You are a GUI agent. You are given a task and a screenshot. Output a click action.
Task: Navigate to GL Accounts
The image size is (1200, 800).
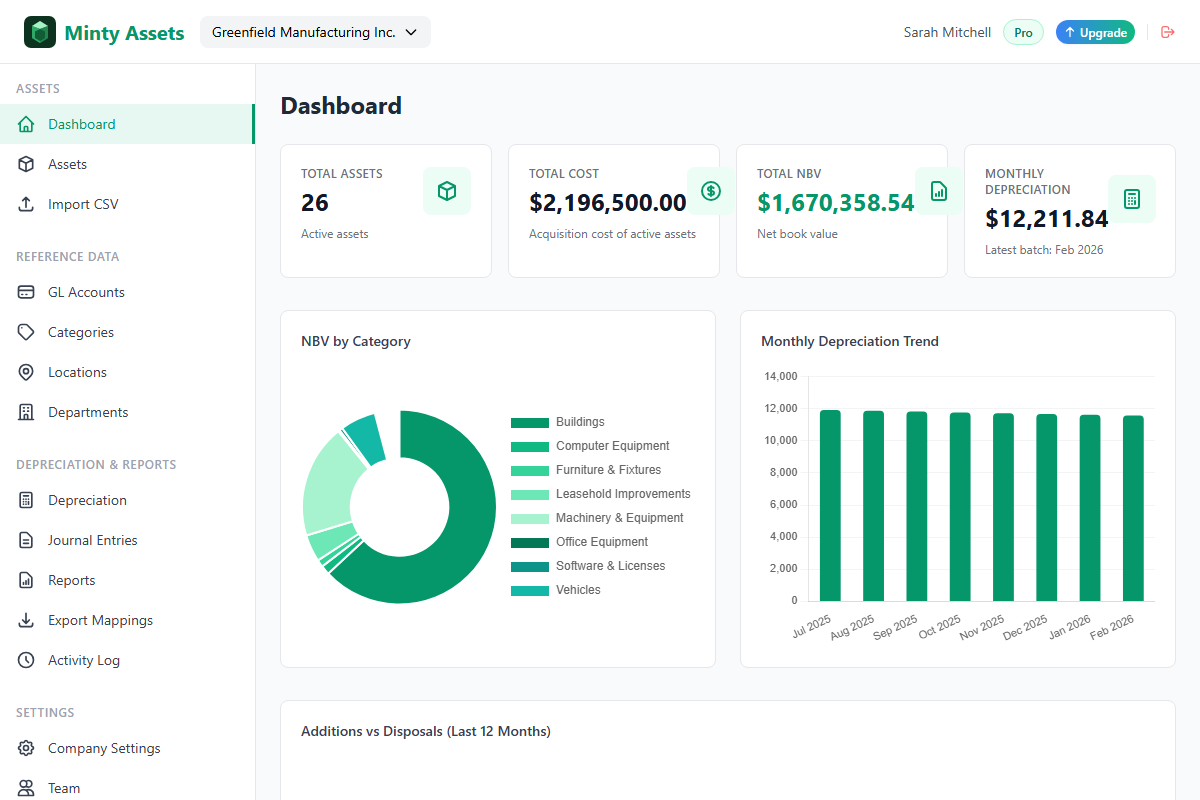coord(127,292)
